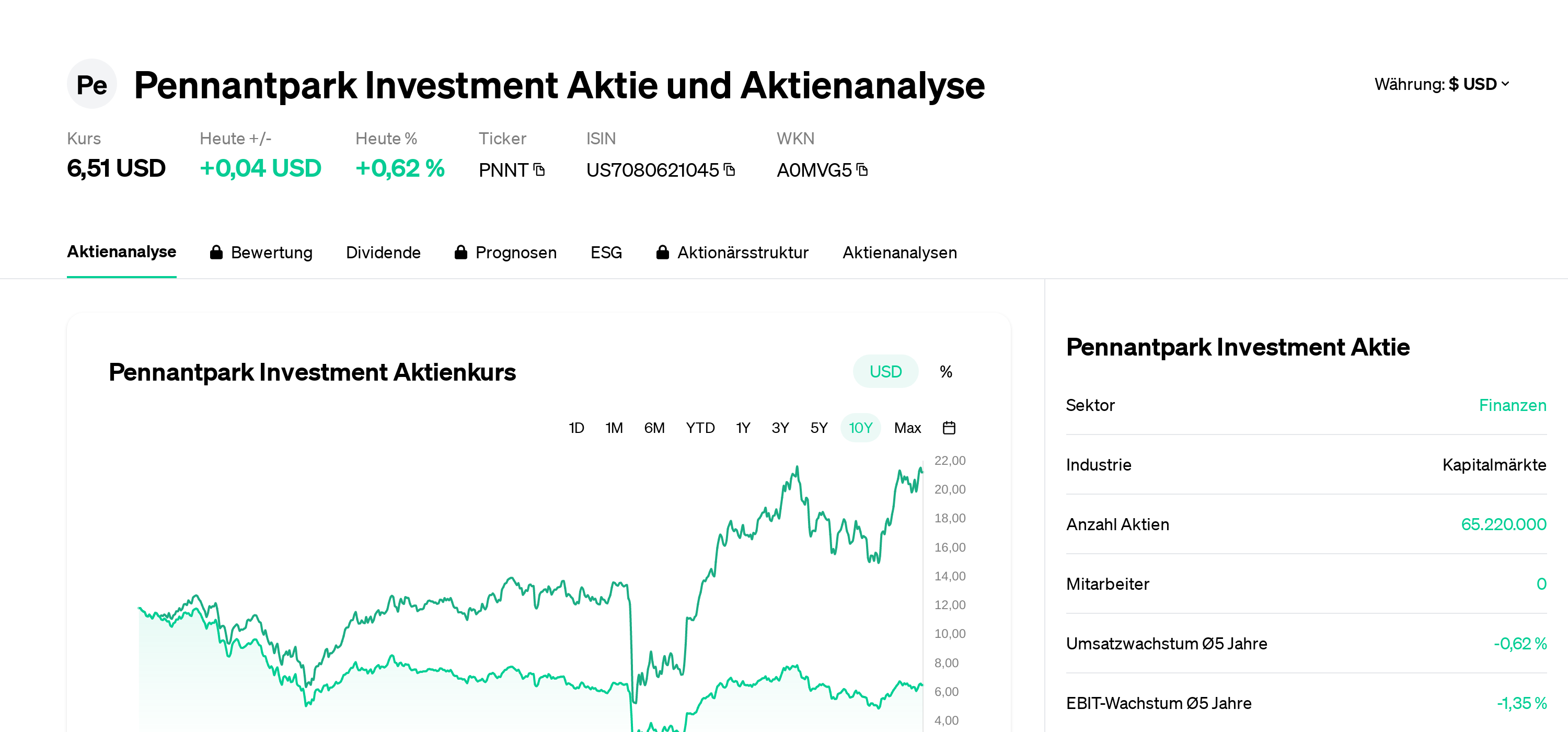Click the Pe company logo
This screenshot has width=1568, height=732.
coord(92,85)
